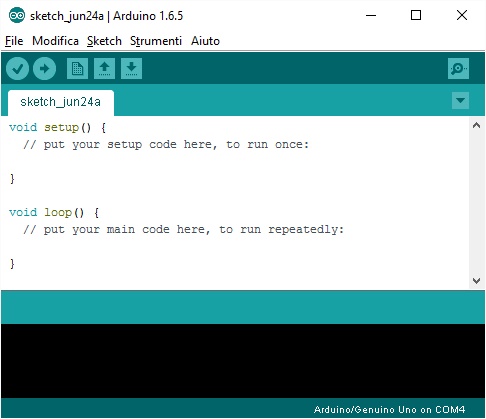Viewport: 486px width, 419px height.
Task: Click the editor scrollbar up arrow
Action: (476, 126)
